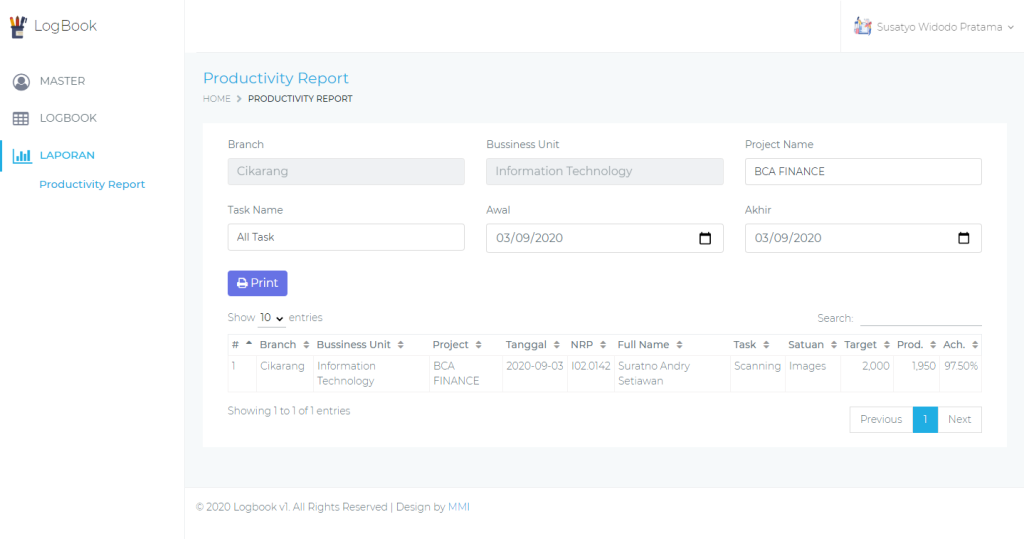Click the MASTER user circle icon

coord(21,82)
